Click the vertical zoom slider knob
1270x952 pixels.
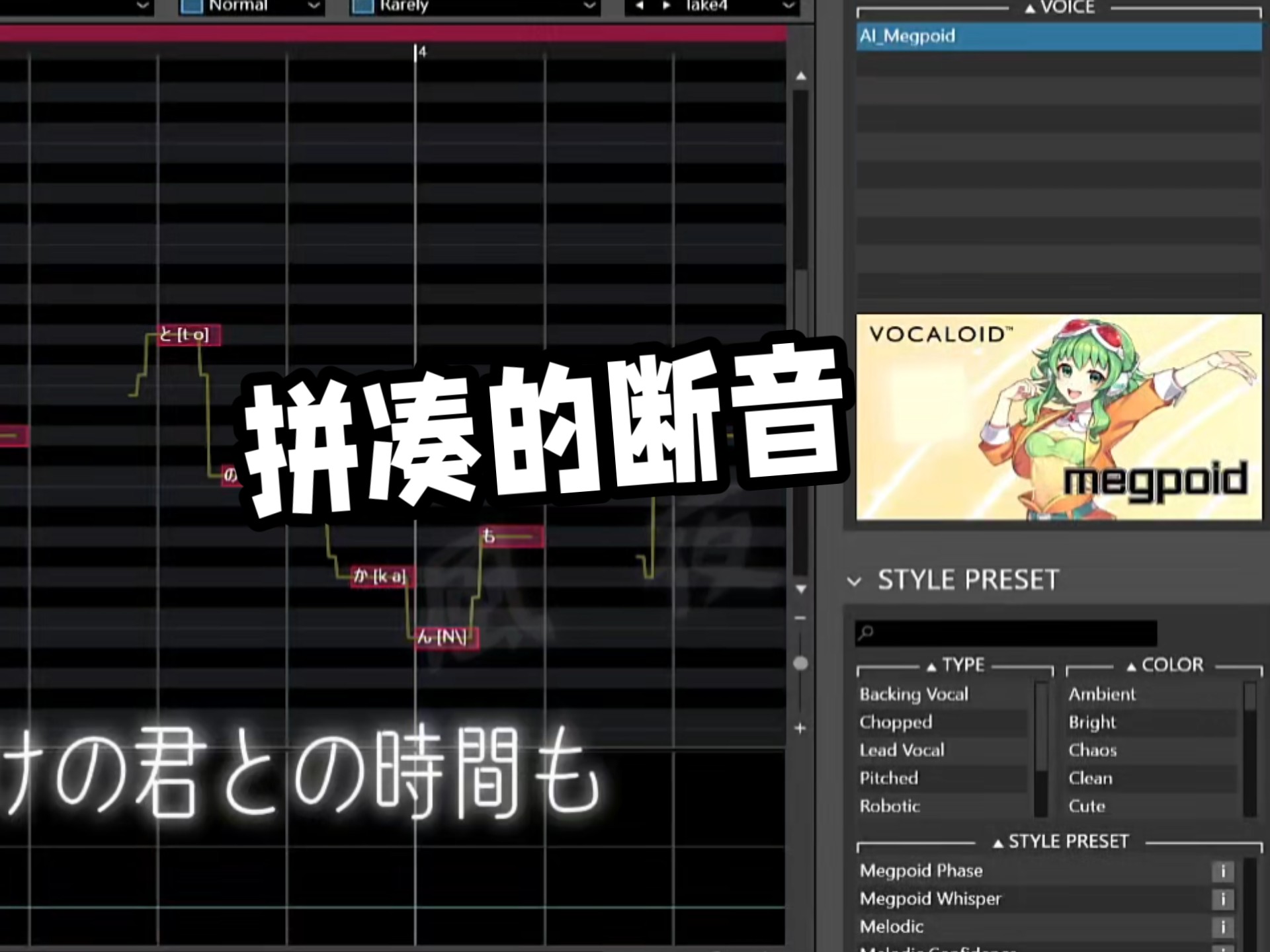(x=800, y=663)
